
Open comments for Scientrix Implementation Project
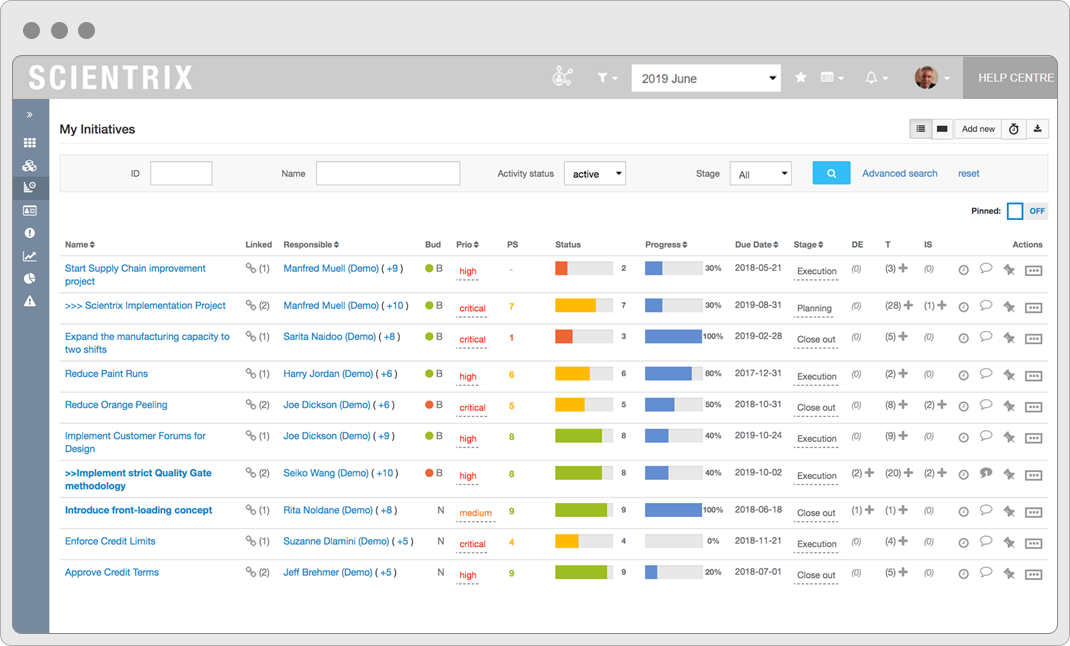(985, 306)
